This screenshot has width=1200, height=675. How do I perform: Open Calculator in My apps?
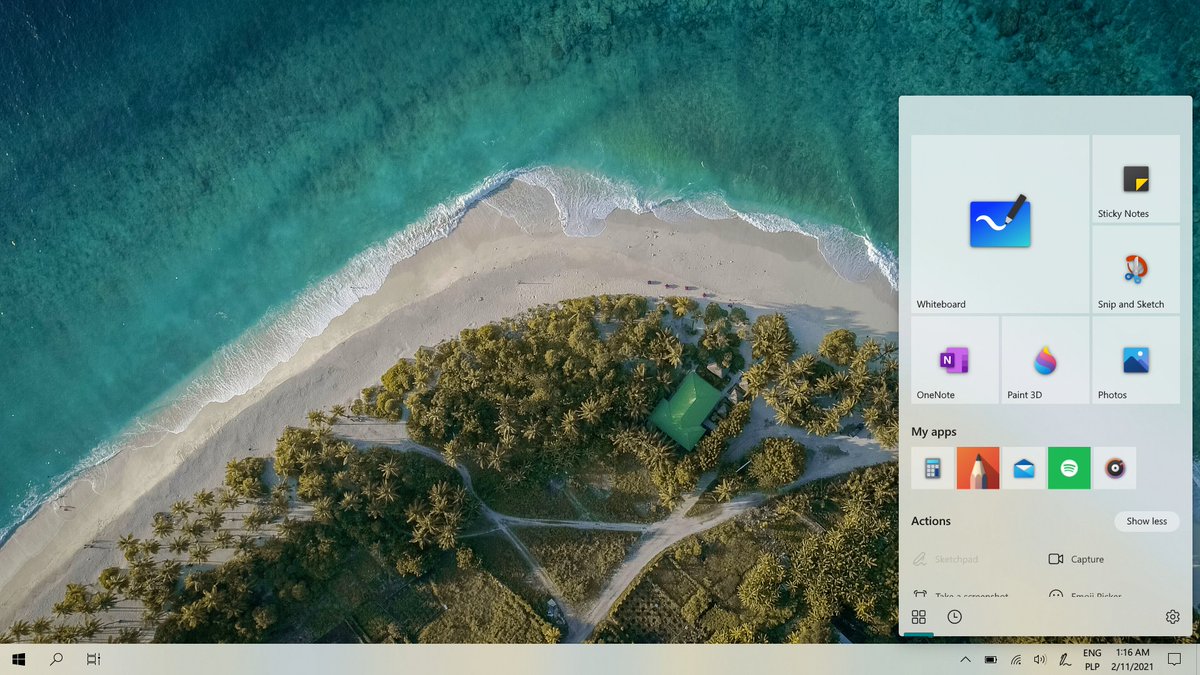(x=932, y=468)
